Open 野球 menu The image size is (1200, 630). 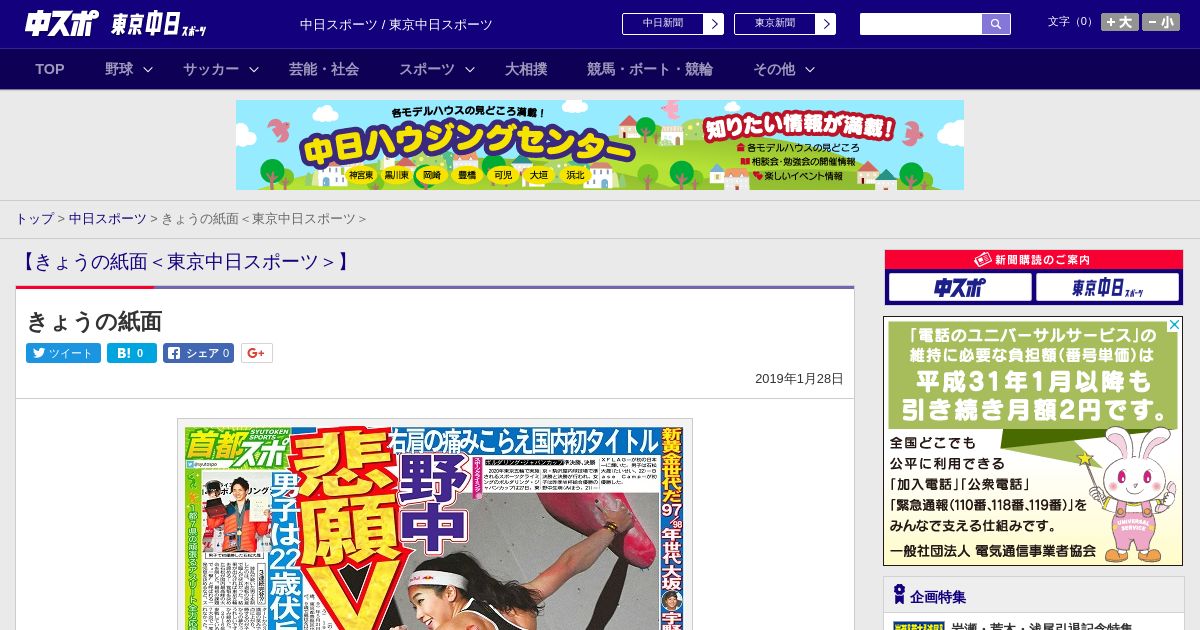[x=119, y=69]
